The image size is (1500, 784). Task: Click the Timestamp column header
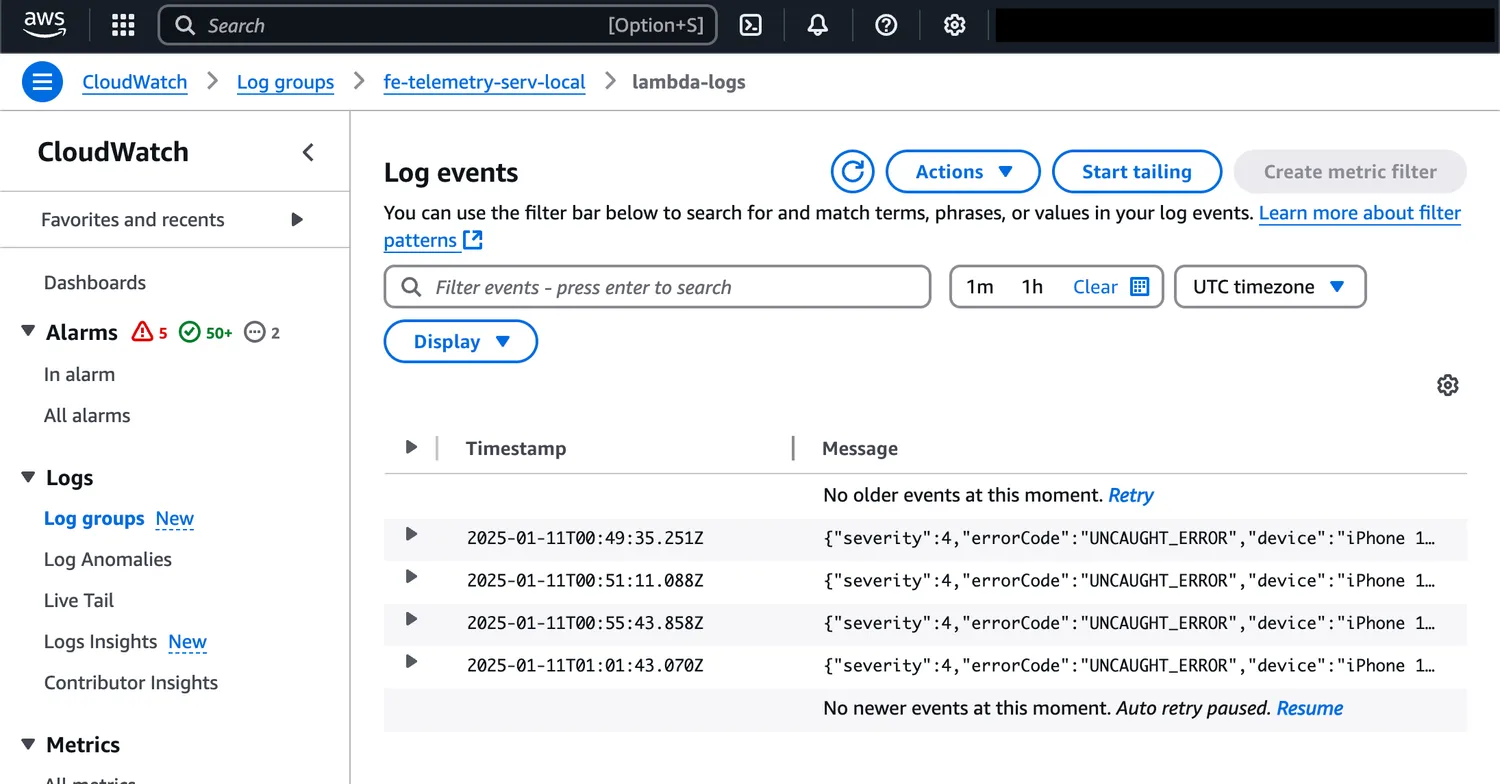click(516, 448)
